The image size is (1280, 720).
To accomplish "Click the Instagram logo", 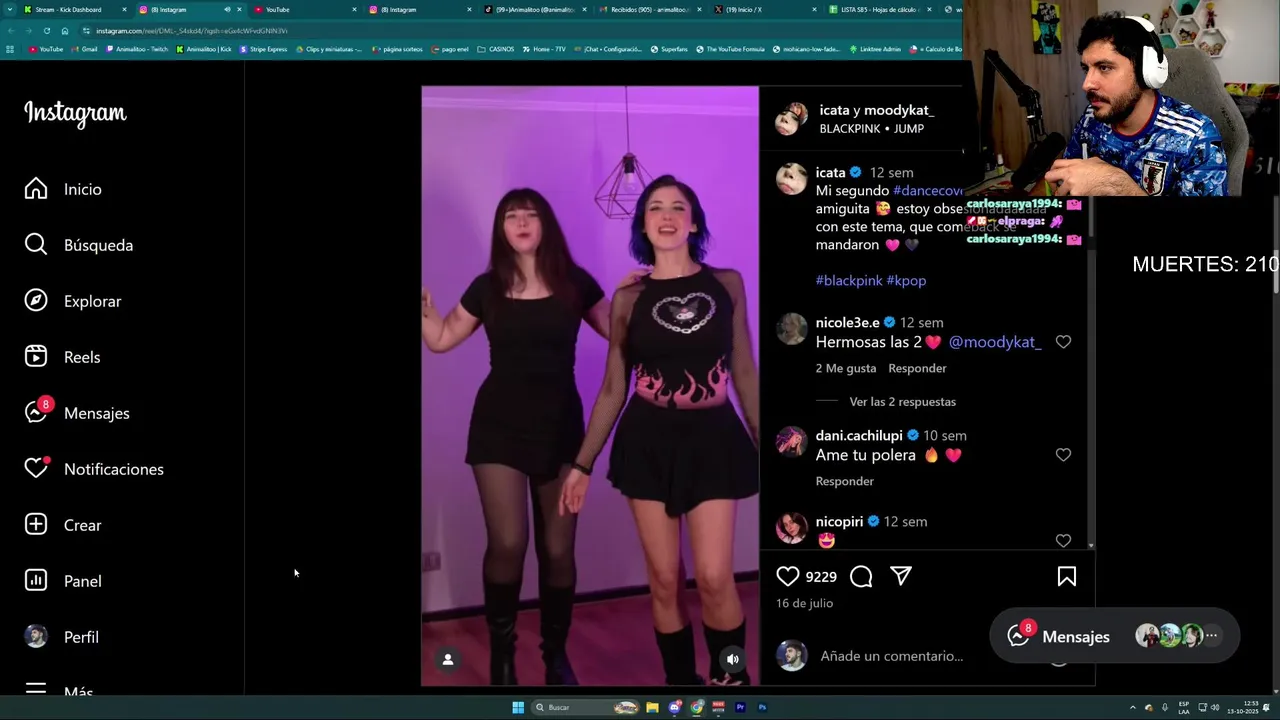I will [75, 113].
